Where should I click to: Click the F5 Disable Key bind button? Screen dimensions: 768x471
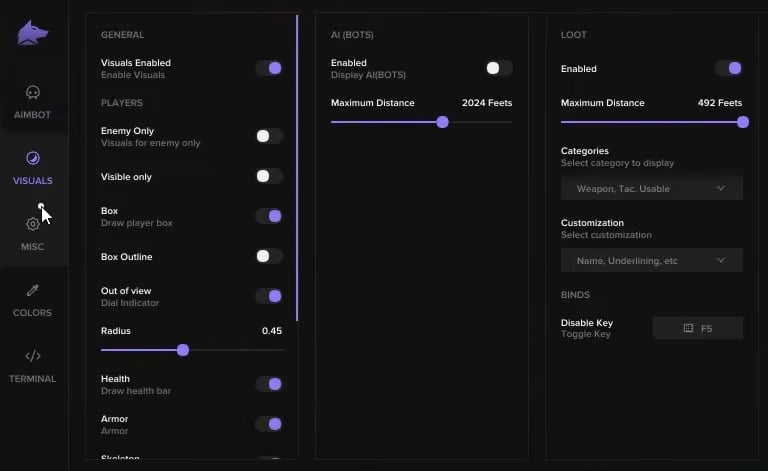pyautogui.click(x=698, y=328)
